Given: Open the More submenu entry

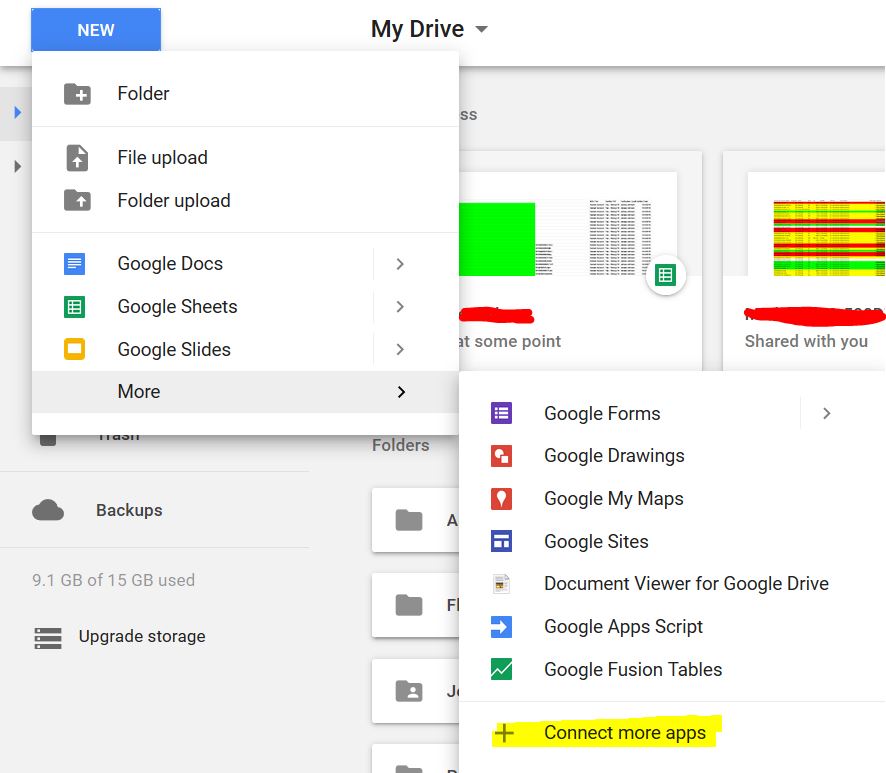Looking at the screenshot, I should pyautogui.click(x=245, y=392).
